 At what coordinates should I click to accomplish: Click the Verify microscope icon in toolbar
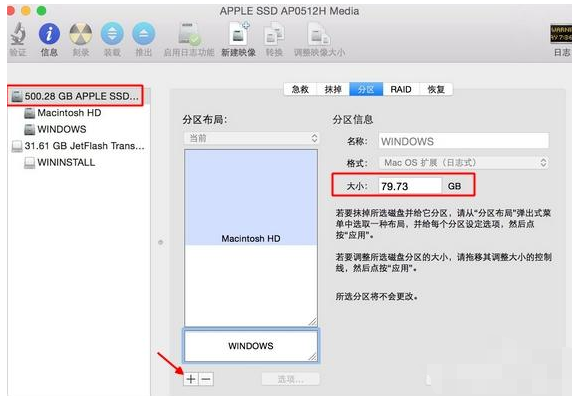point(18,34)
